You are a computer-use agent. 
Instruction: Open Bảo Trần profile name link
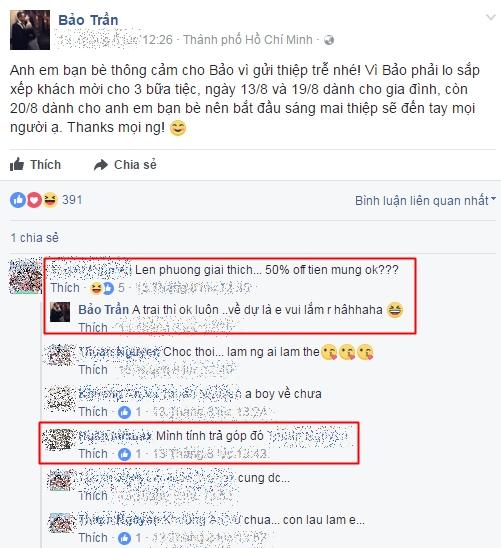tap(88, 20)
